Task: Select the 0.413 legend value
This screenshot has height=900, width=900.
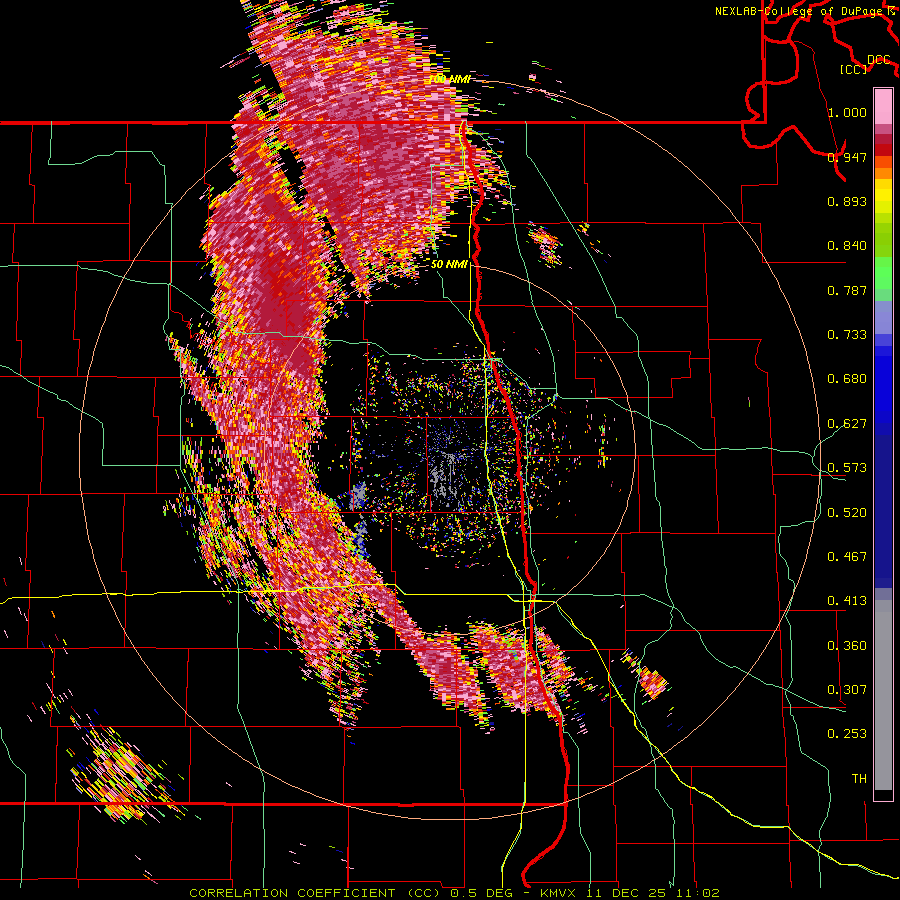Action: (847, 601)
